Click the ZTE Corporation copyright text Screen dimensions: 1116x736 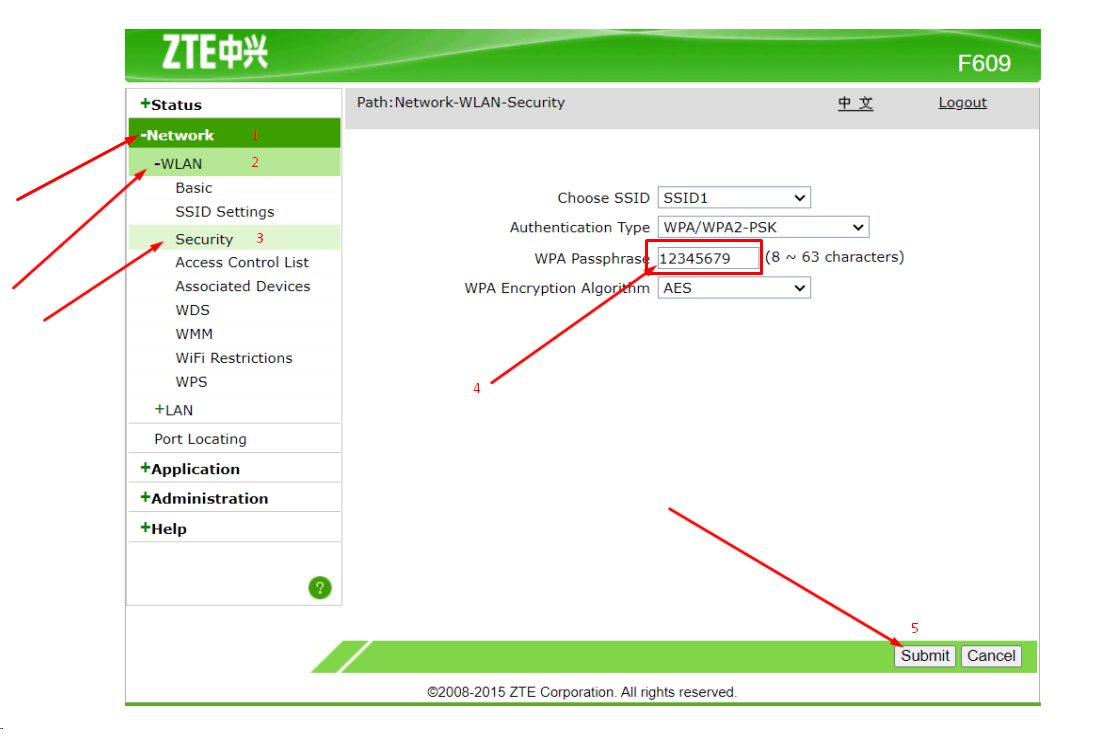tap(581, 692)
